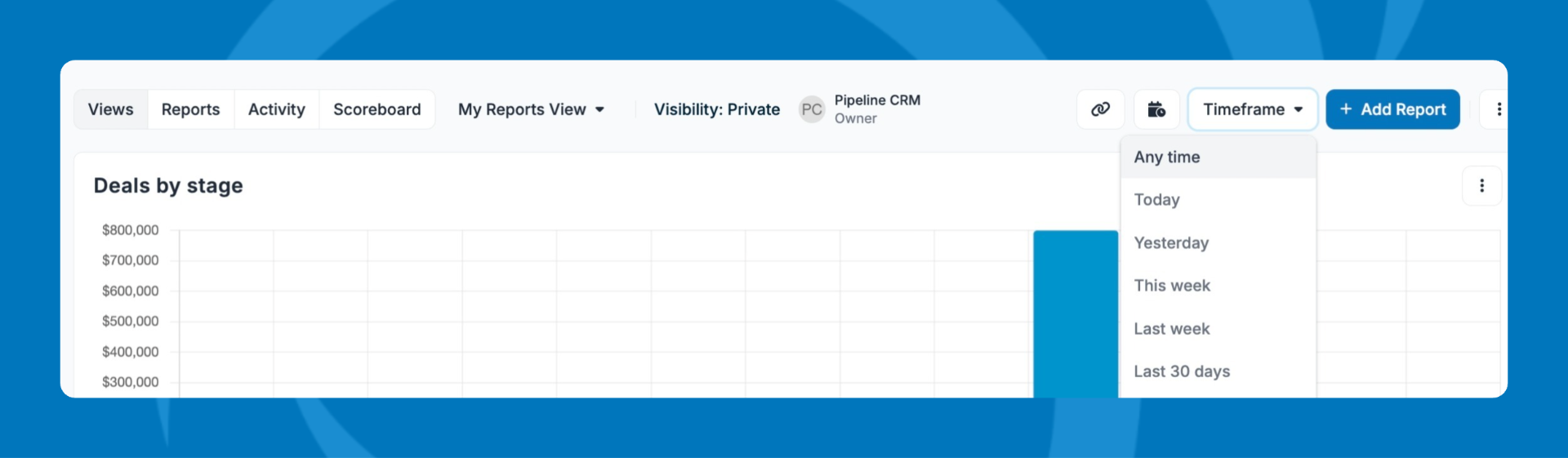The width and height of the screenshot is (1568, 458).
Task: Open the Activity tab
Action: 277,109
